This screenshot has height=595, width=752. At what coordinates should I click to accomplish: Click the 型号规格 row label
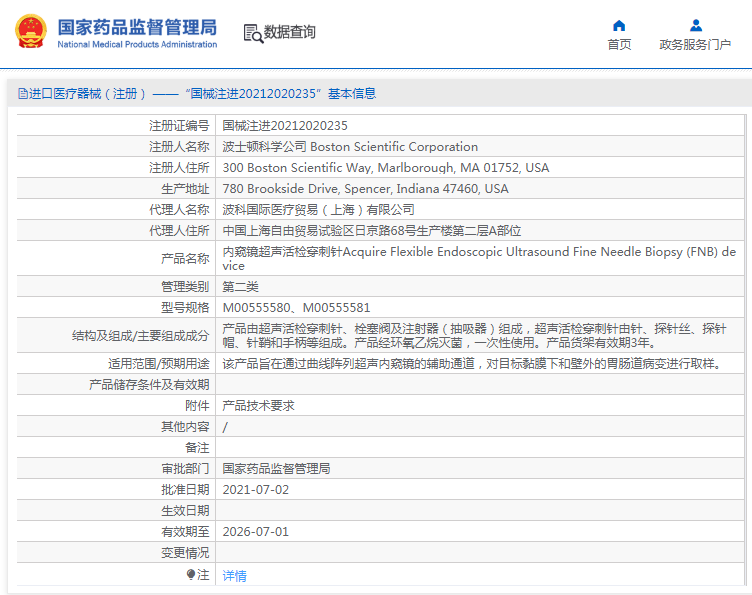185,308
